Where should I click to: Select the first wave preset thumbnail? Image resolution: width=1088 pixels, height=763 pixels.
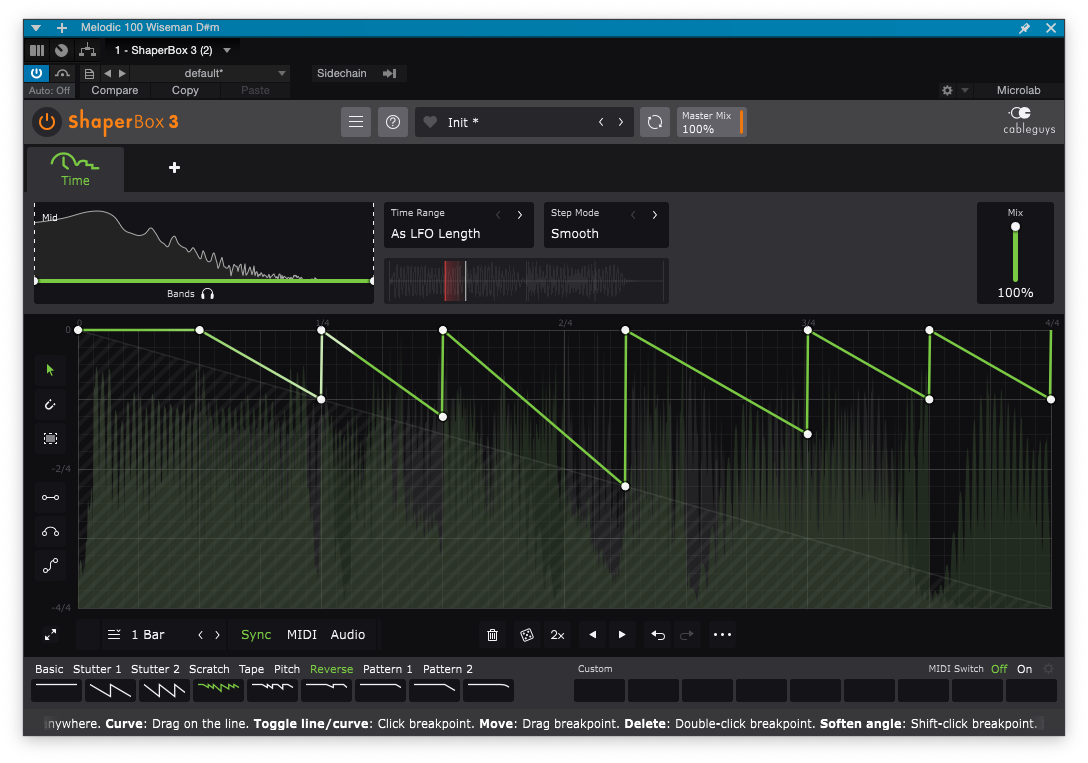[x=56, y=690]
